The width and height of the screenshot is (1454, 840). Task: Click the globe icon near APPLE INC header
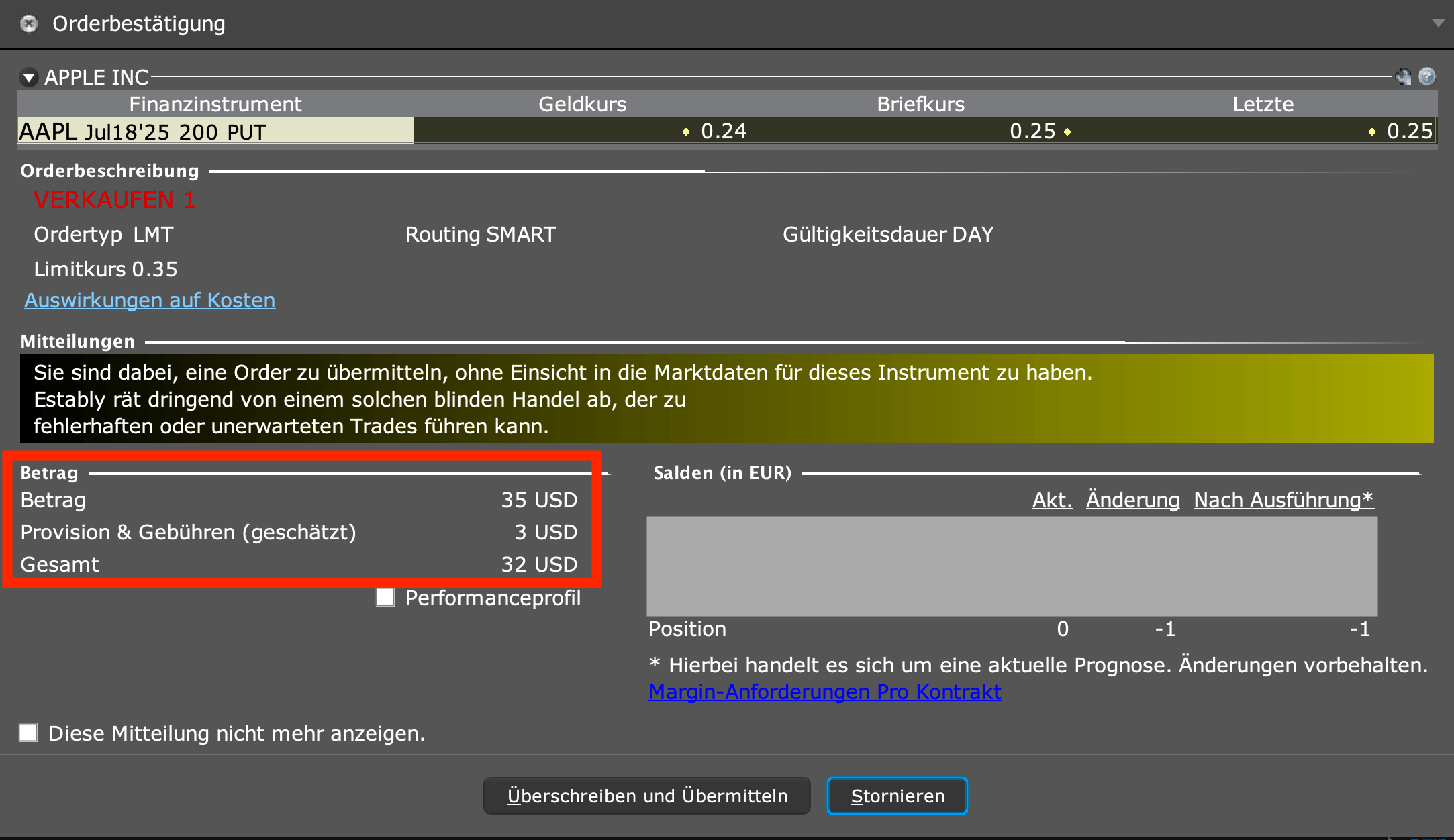point(1403,77)
